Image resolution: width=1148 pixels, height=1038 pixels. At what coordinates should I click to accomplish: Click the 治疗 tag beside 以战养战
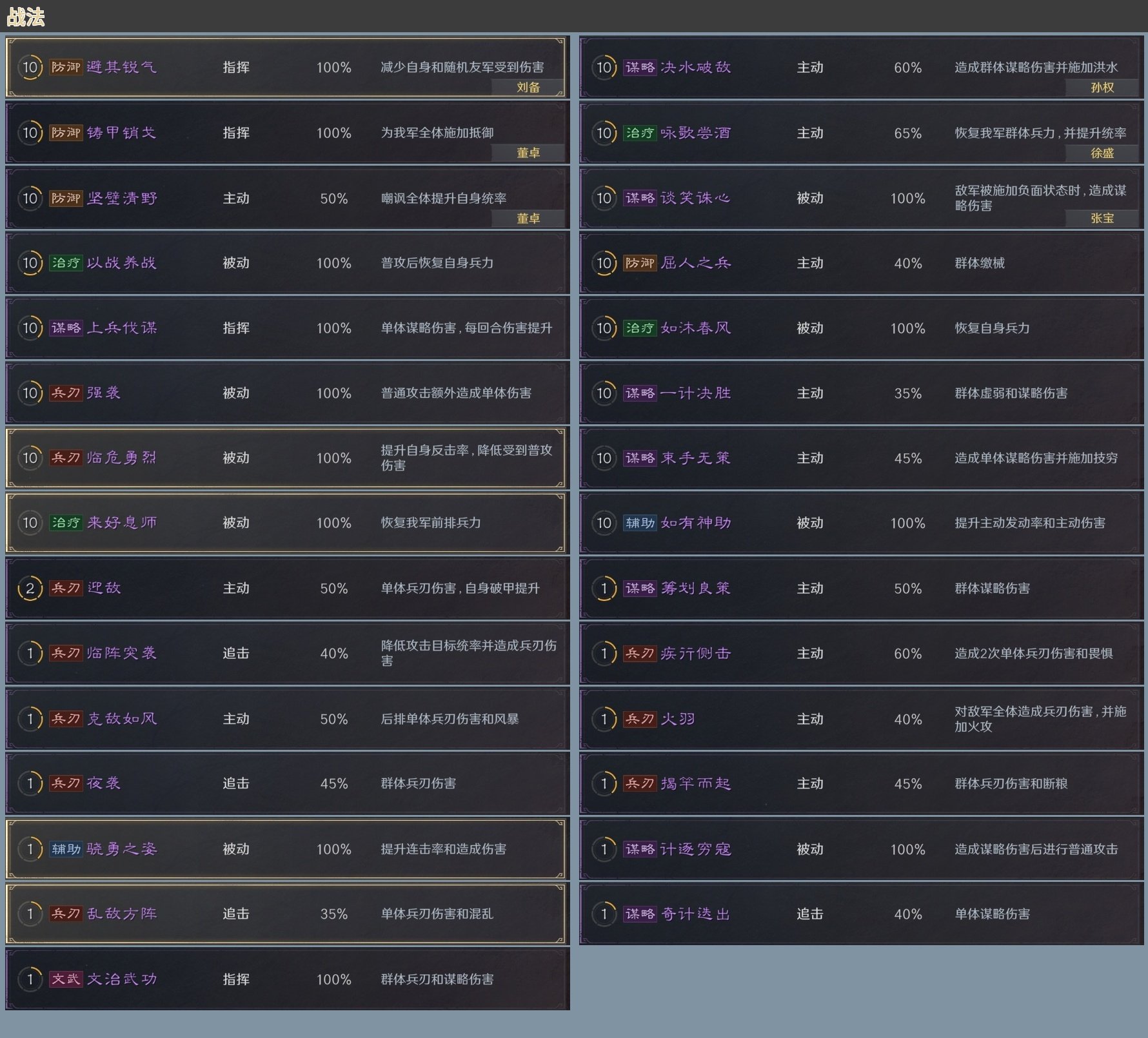point(66,263)
